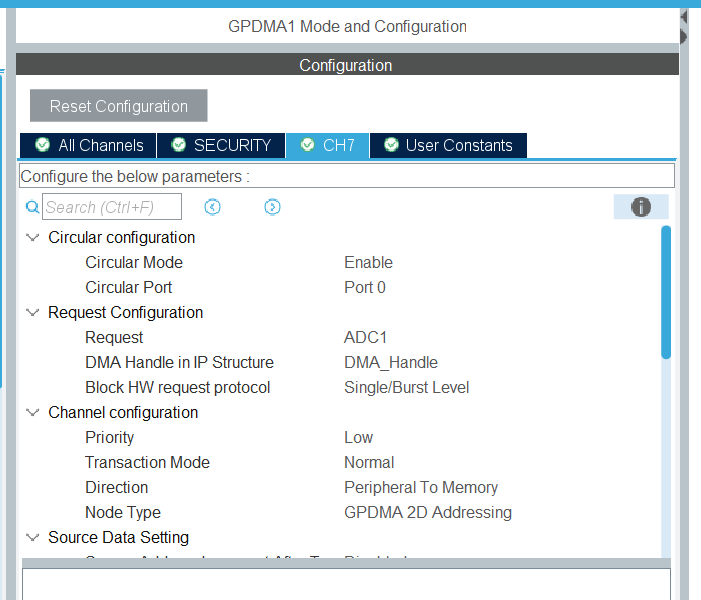Click the Configuration header bar

point(347,65)
